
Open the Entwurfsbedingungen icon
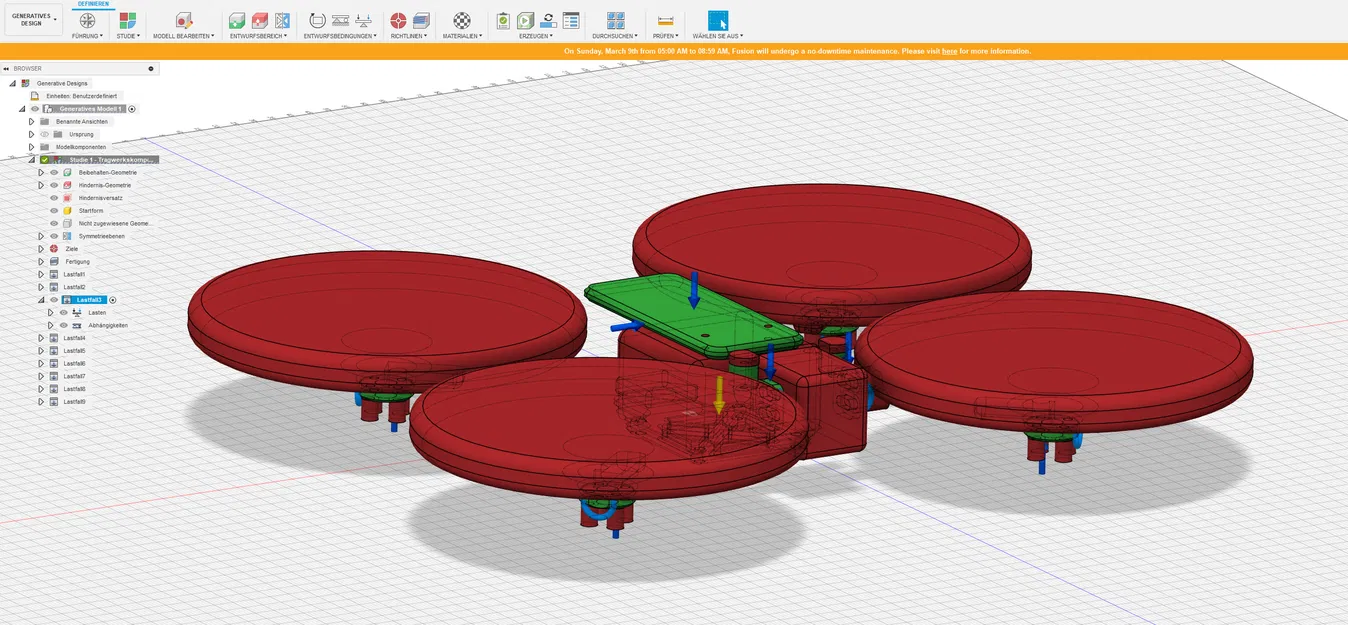(x=318, y=20)
